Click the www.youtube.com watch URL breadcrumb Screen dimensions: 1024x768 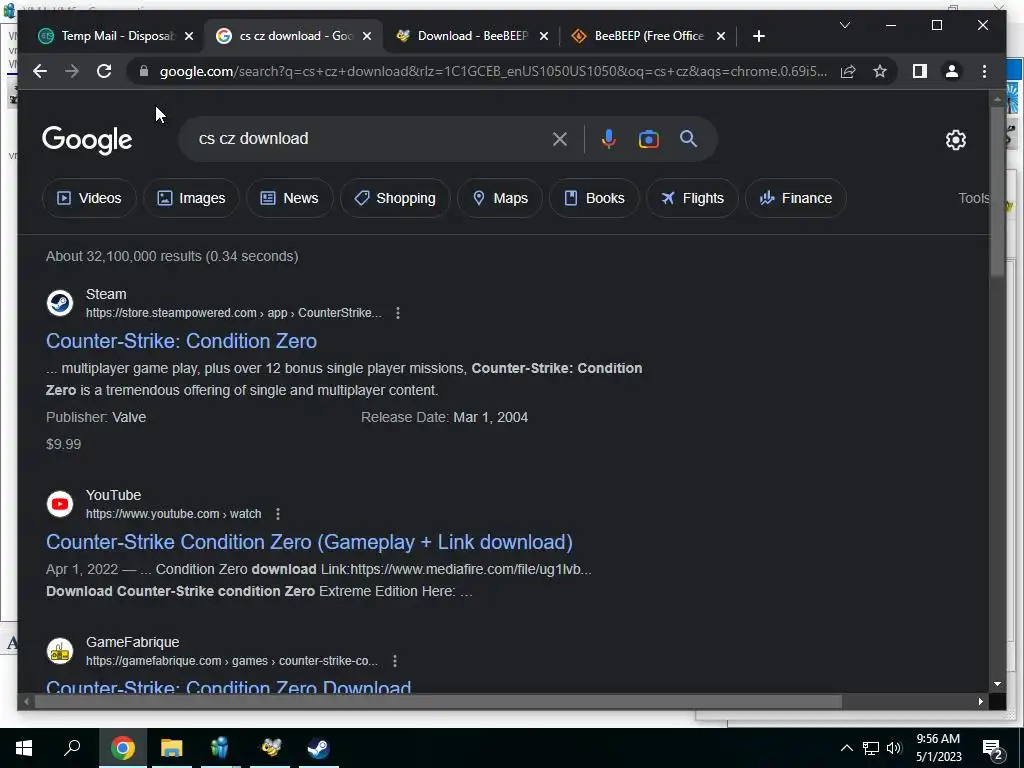(174, 514)
